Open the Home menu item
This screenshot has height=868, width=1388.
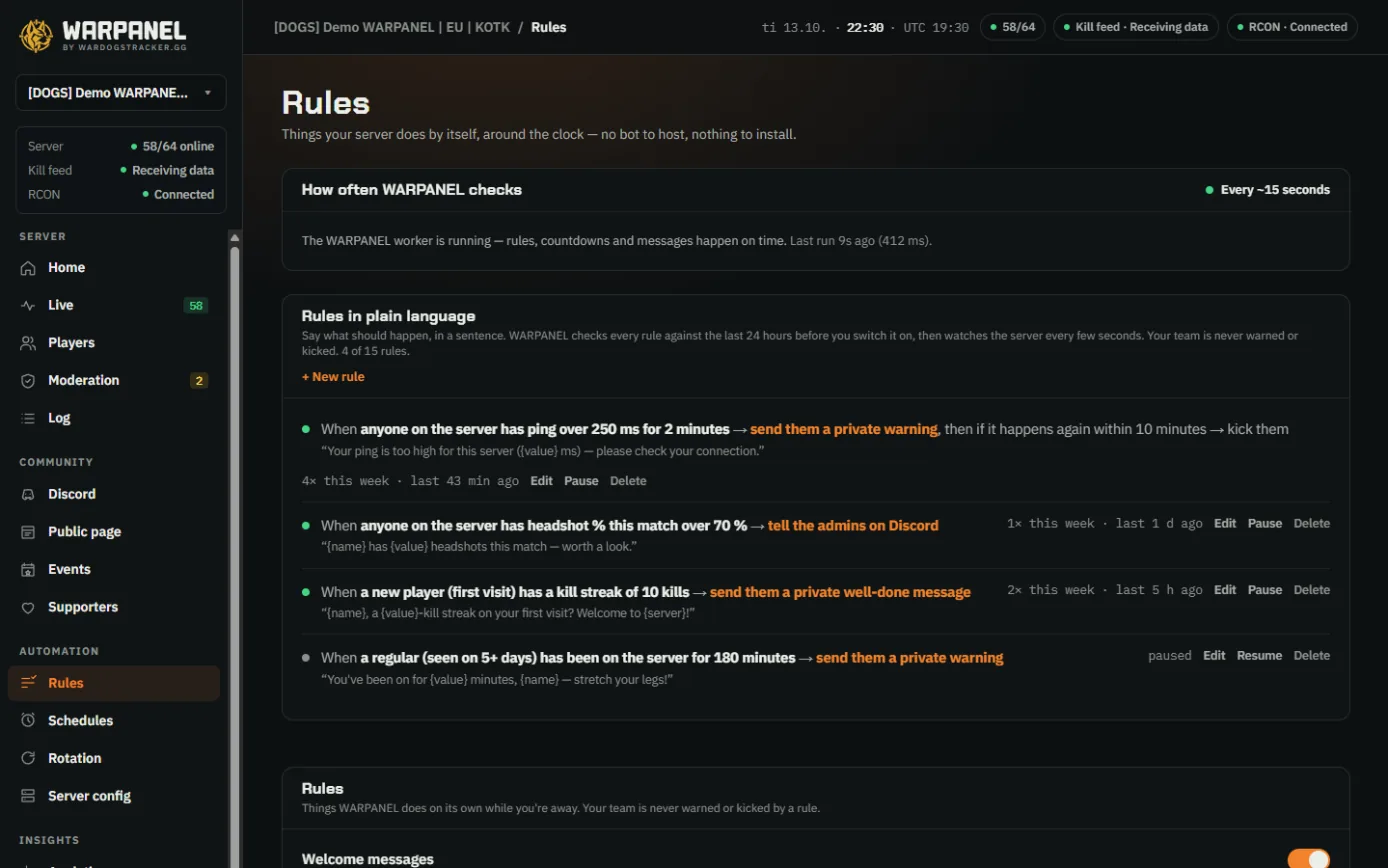114,268
